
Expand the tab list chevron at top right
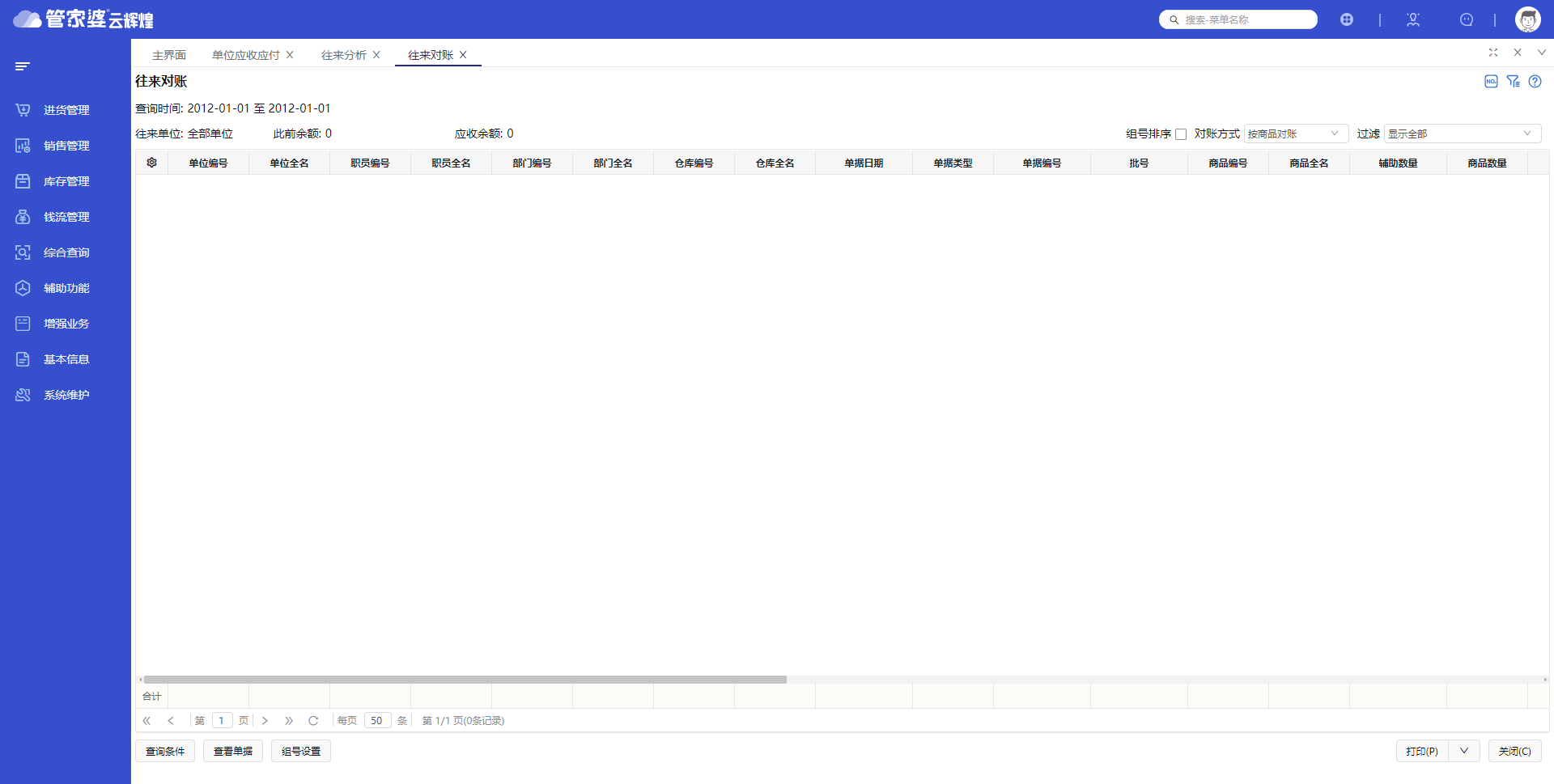click(x=1542, y=53)
